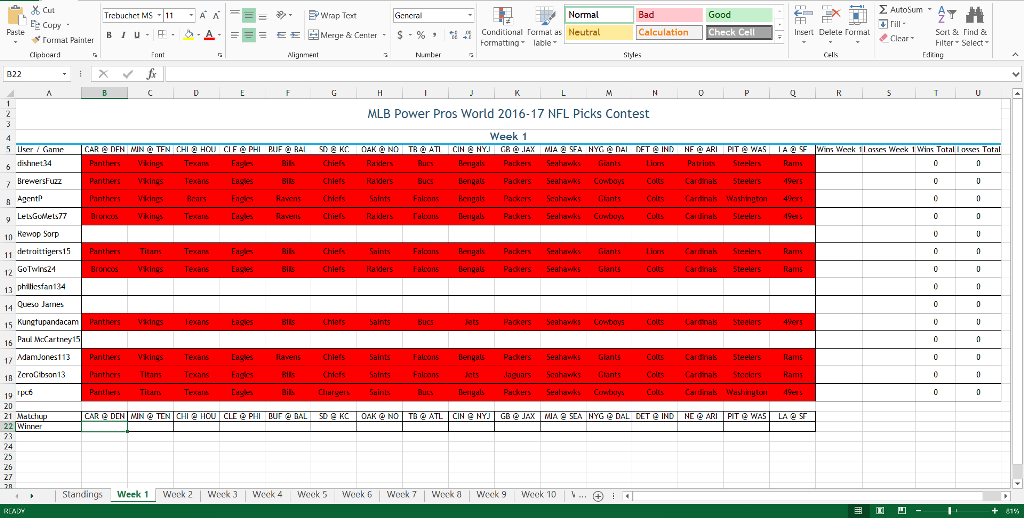Add a new sheet with plus icon

pos(598,496)
